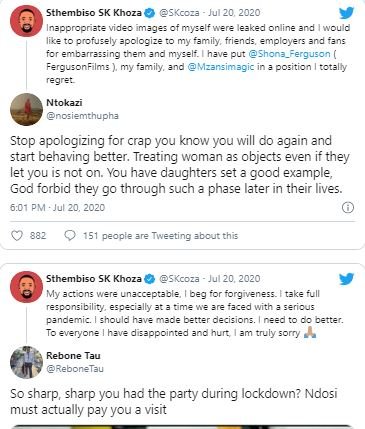The height and width of the screenshot is (429, 365).
Task: Follow the @Mzansimagic mention link
Action: tap(221, 67)
